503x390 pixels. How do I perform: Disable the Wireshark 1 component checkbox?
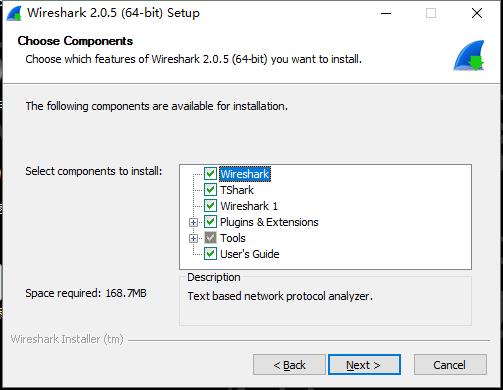[x=210, y=206]
